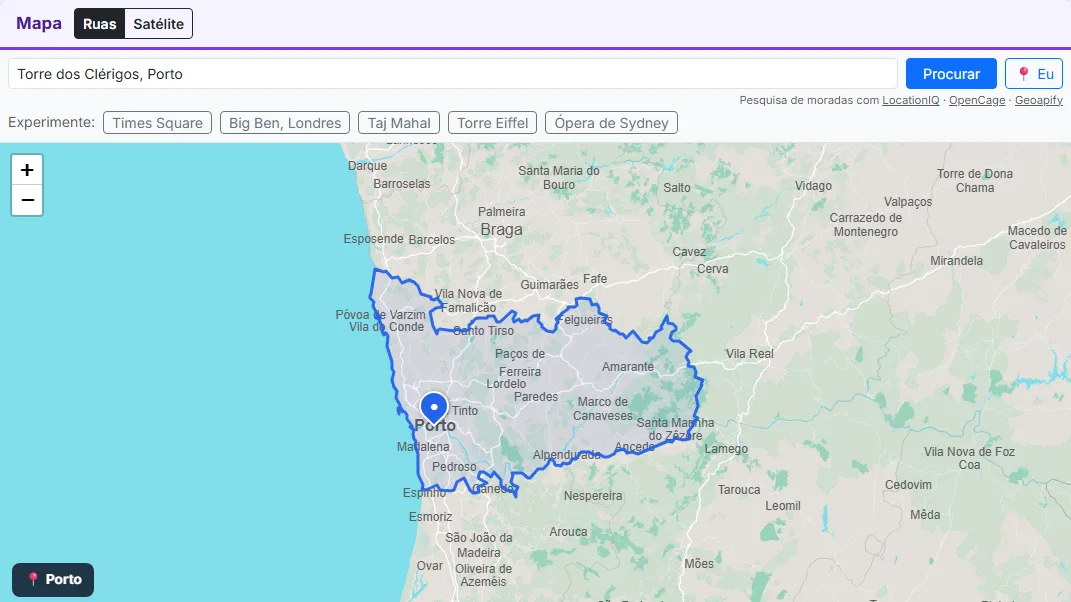The image size is (1071, 602).
Task: Click the Carrazedo de Montenegro label
Action: (x=865, y=225)
